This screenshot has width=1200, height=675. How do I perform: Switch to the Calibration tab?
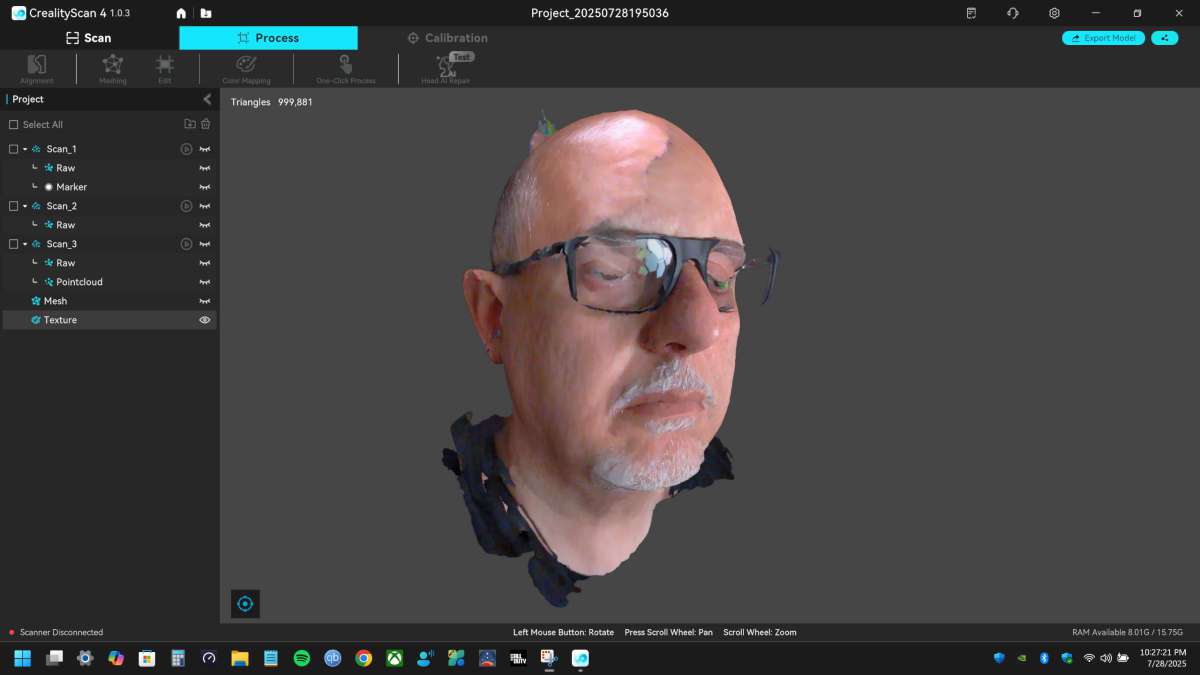447,38
